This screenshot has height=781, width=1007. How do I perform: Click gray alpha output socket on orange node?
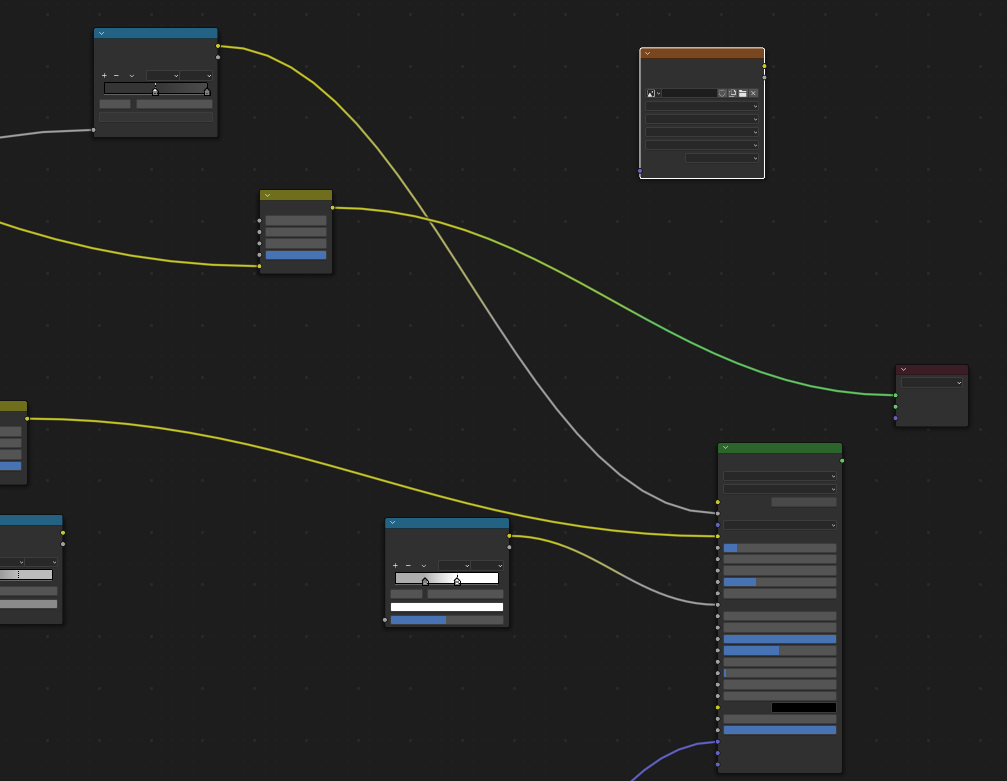tap(764, 78)
